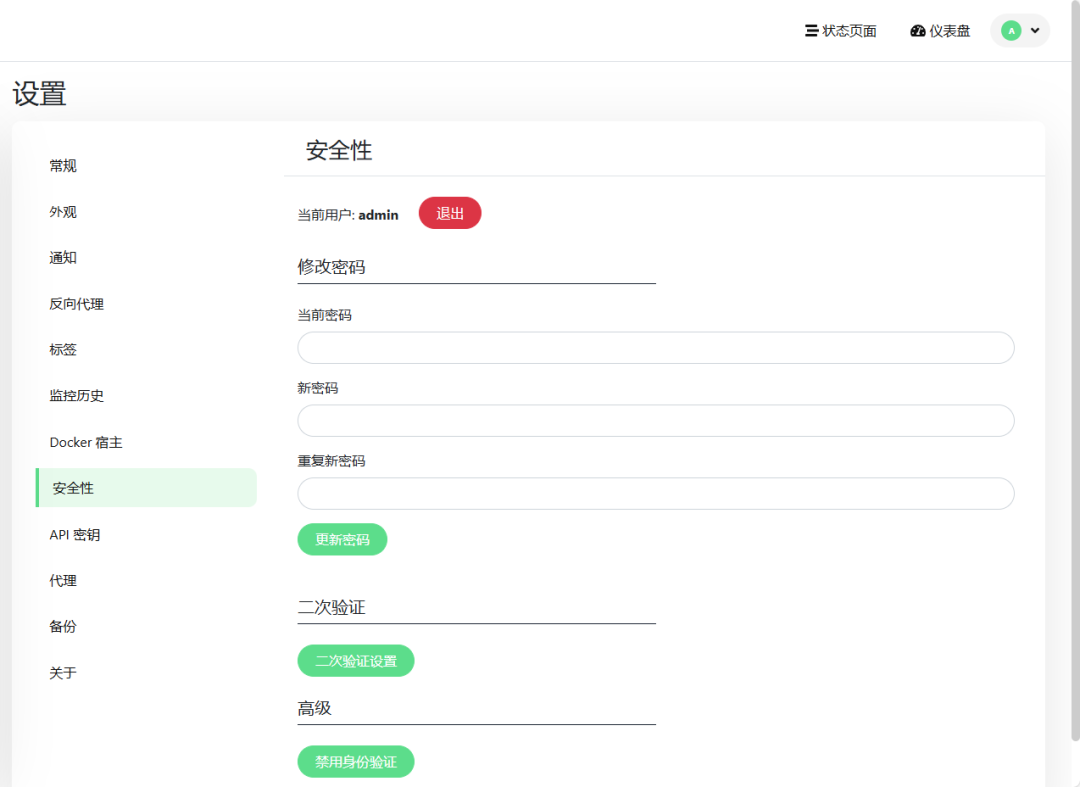This screenshot has width=1080, height=787.
Task: Go to the 仪表盘 dashboard
Action: coord(940,31)
